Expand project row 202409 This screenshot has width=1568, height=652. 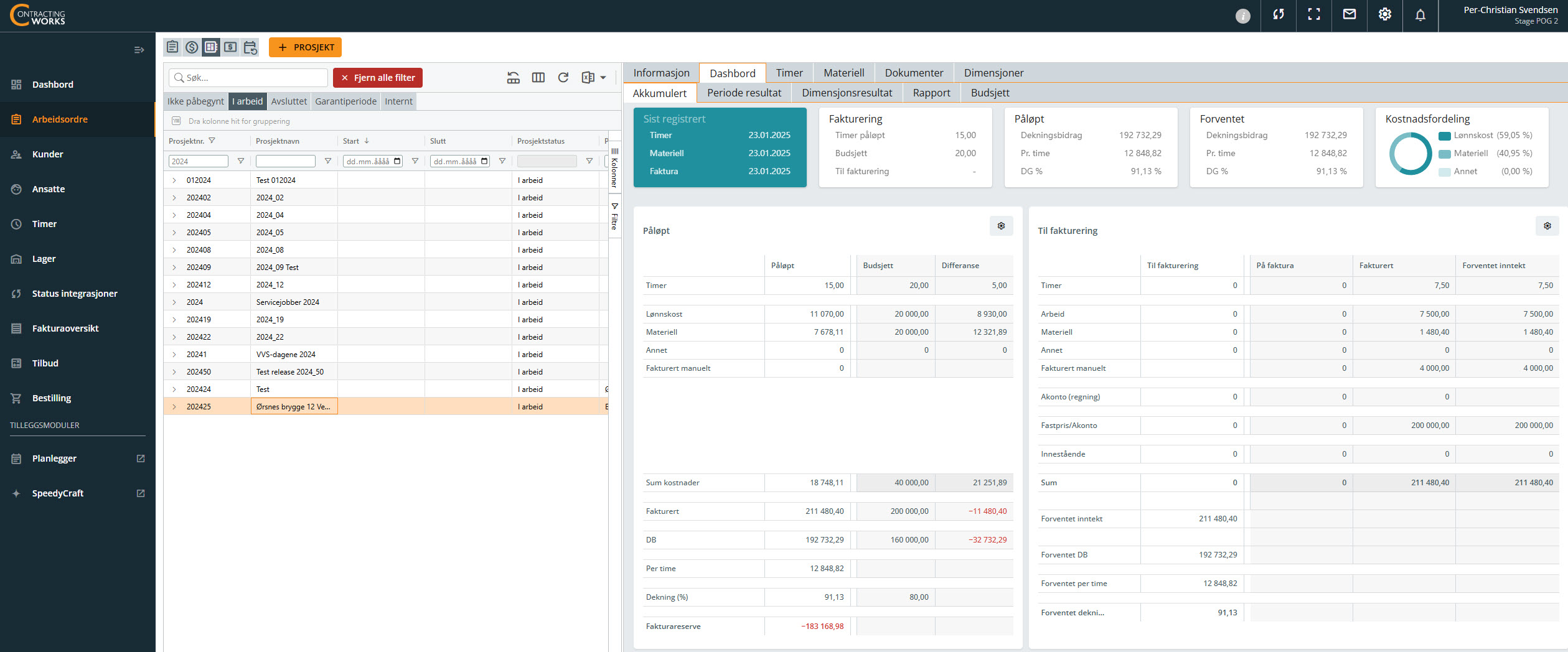174,268
